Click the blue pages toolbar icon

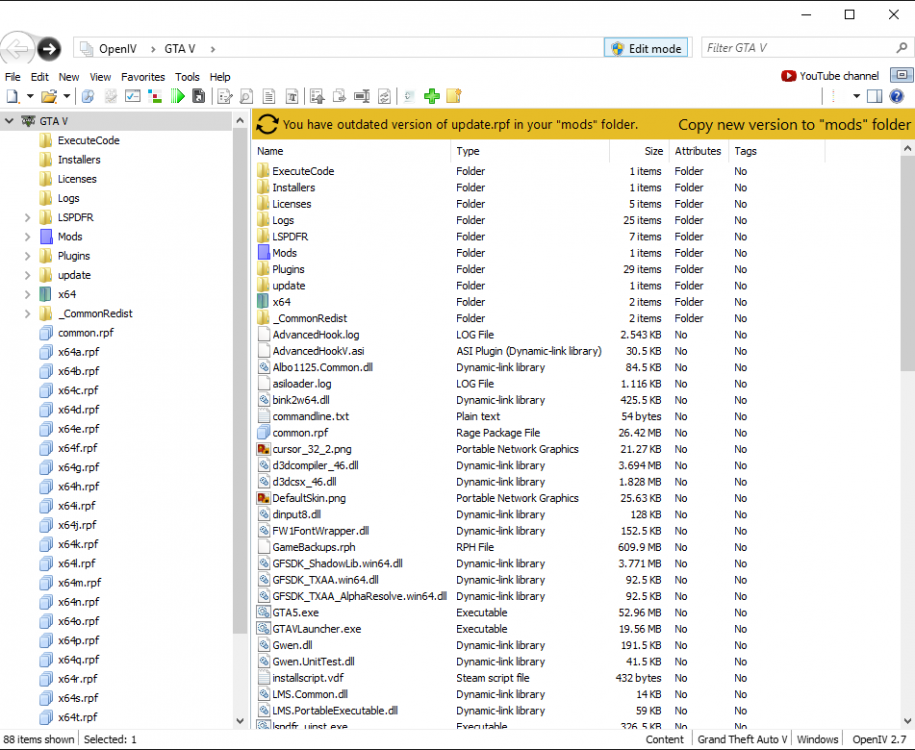pyautogui.click(x=88, y=96)
